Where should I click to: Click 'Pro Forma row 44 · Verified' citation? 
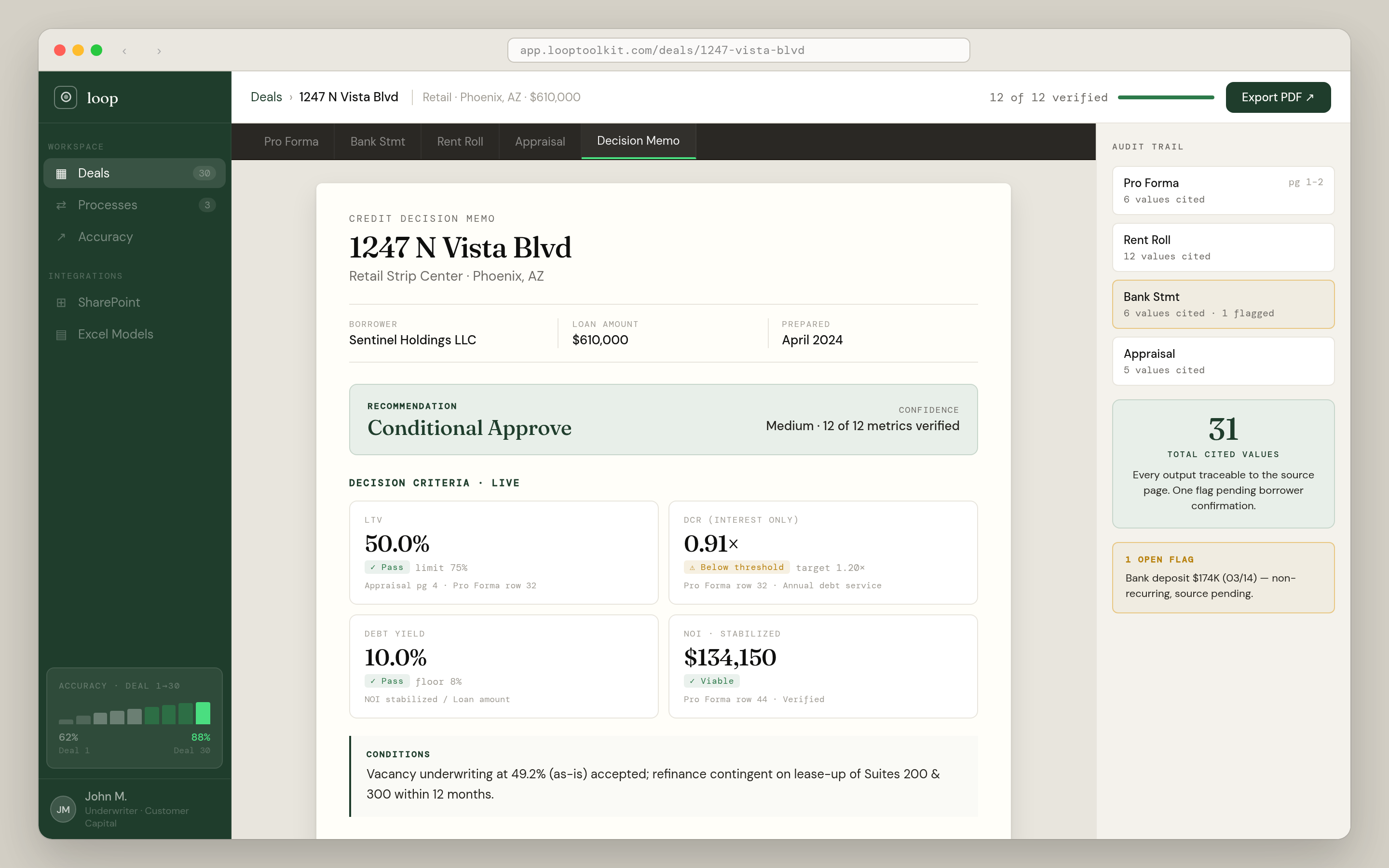(x=754, y=699)
